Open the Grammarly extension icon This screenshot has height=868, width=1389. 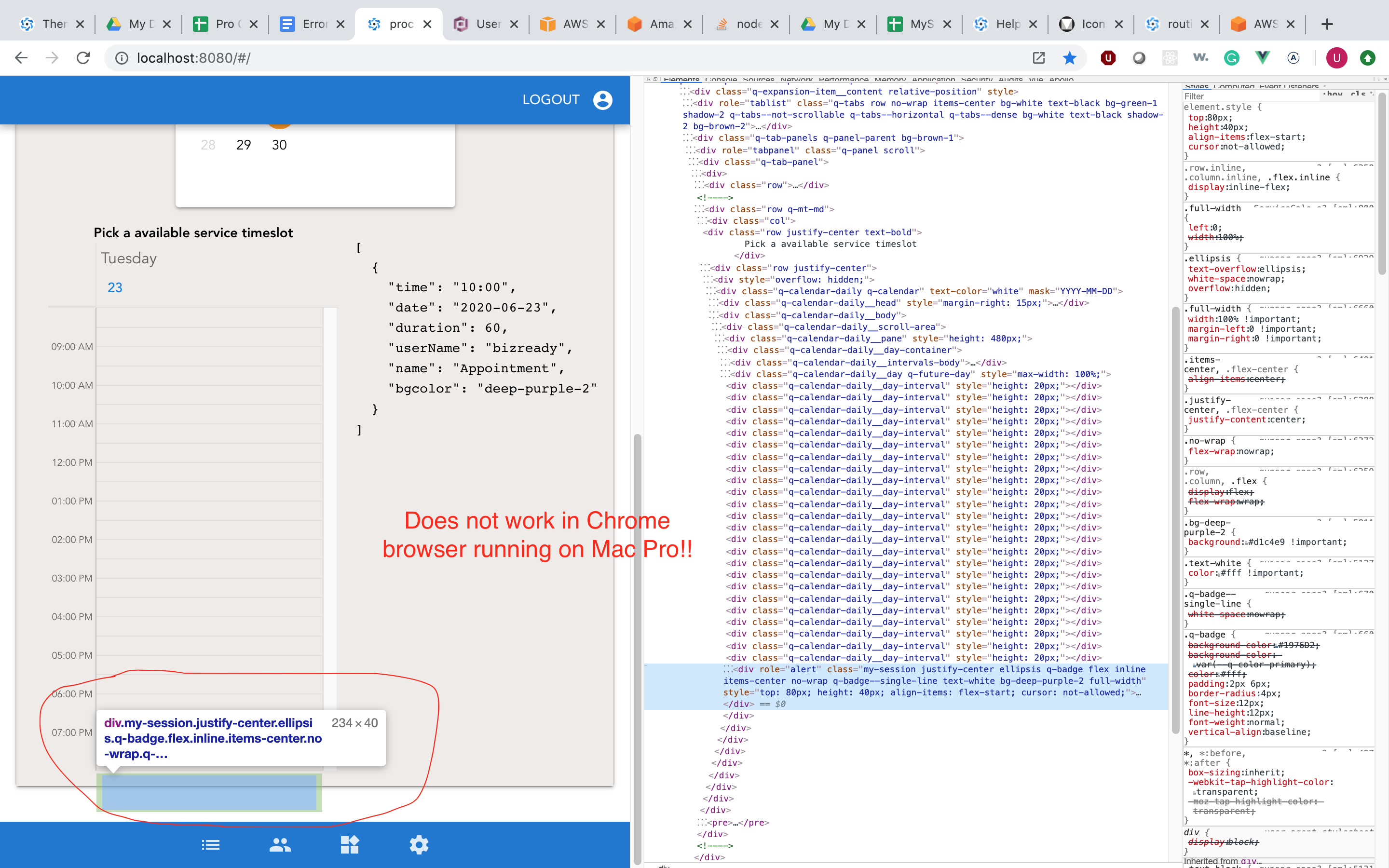[1232, 57]
